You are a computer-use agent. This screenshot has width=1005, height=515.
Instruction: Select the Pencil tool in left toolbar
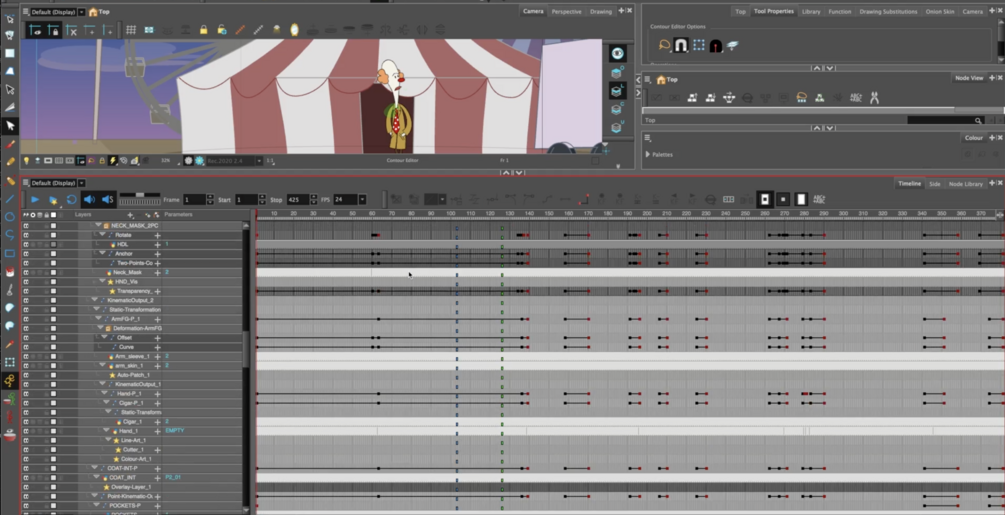tap(10, 161)
